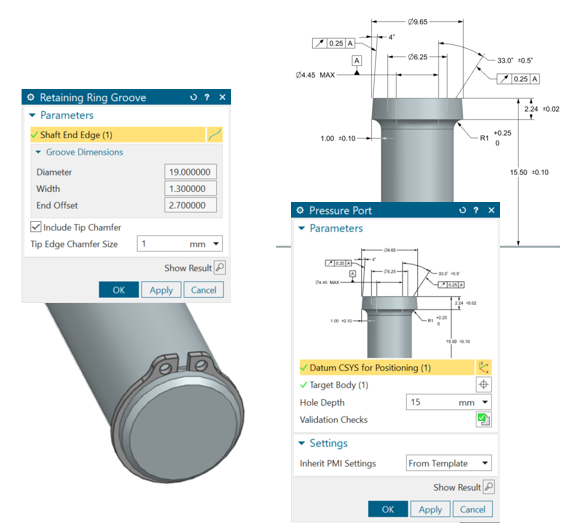Screen dimensions: 565x530
Task: Click the Target Body crosshair selection icon
Action: tap(484, 384)
